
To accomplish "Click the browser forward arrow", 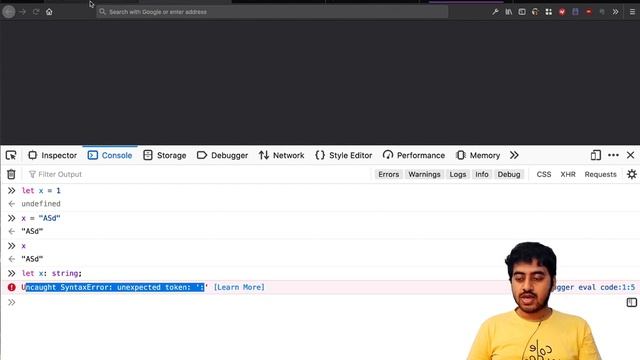I will click(23, 12).
